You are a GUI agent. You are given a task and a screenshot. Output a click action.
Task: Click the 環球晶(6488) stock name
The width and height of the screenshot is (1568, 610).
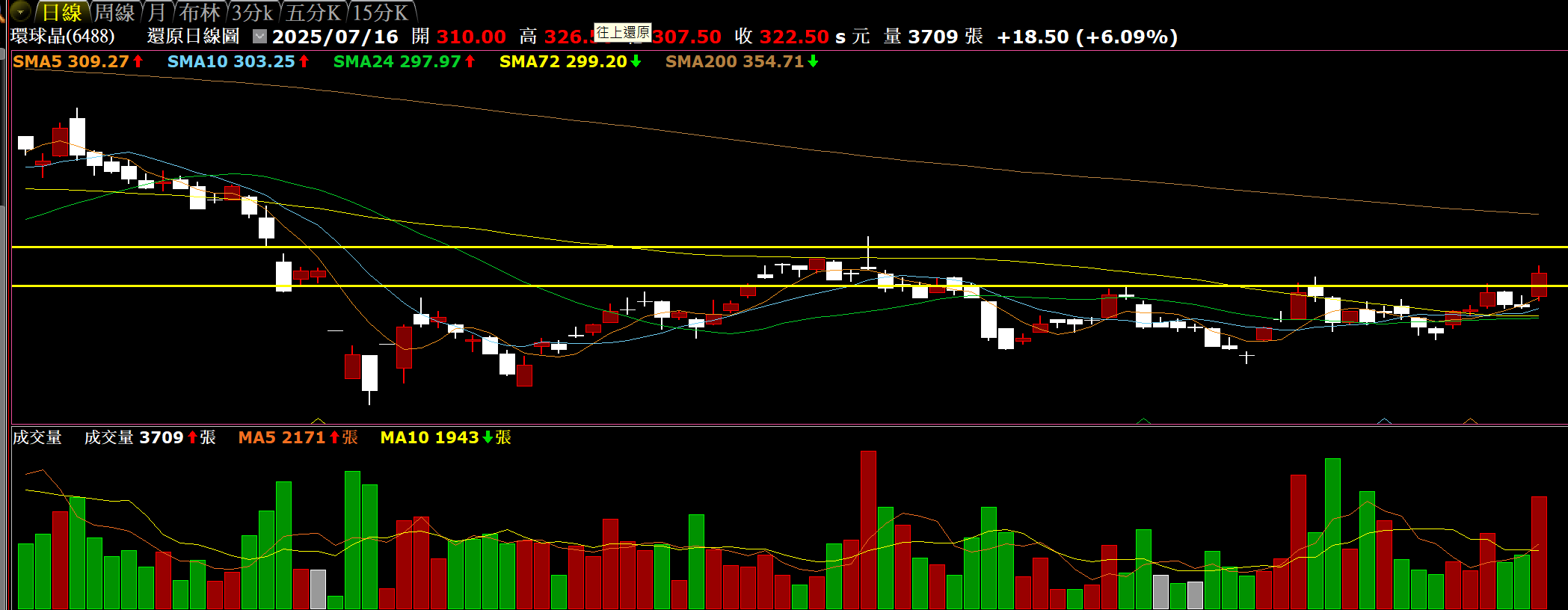(x=63, y=37)
